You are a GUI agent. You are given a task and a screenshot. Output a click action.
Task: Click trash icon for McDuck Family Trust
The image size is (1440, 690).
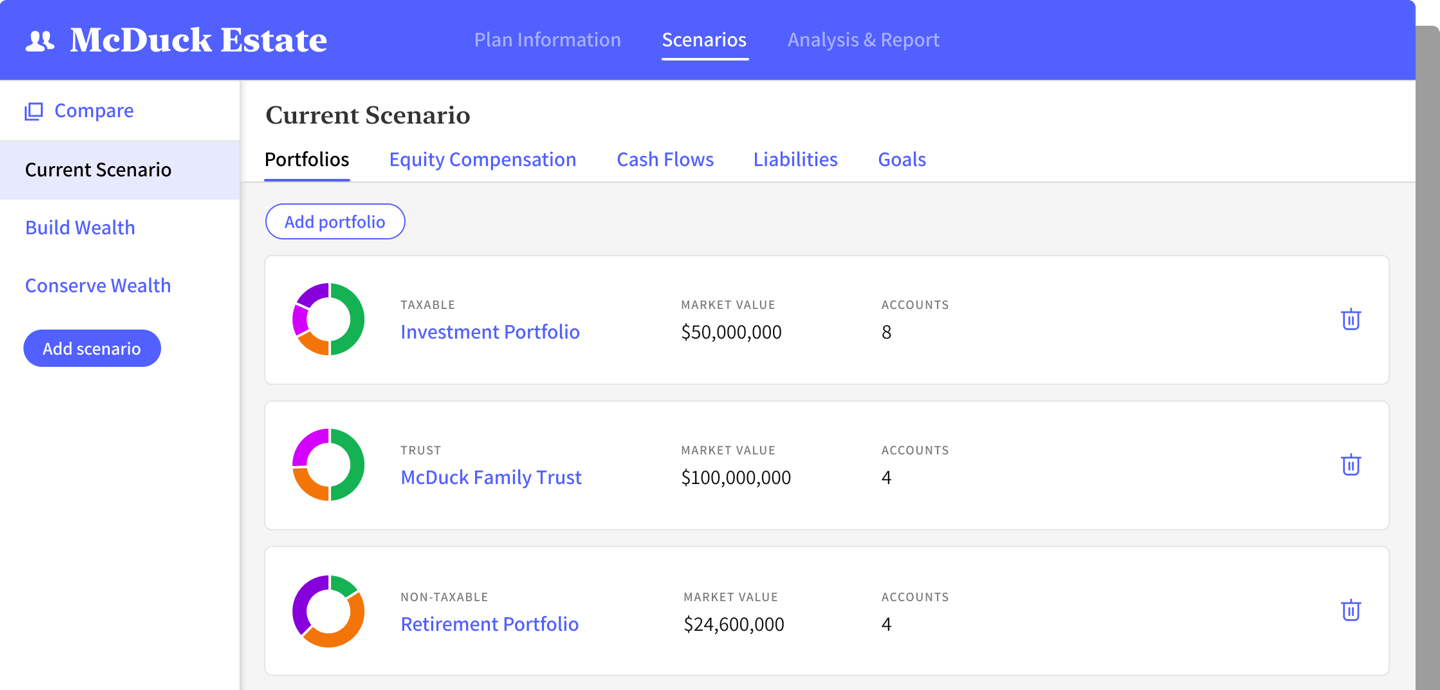(1350, 465)
